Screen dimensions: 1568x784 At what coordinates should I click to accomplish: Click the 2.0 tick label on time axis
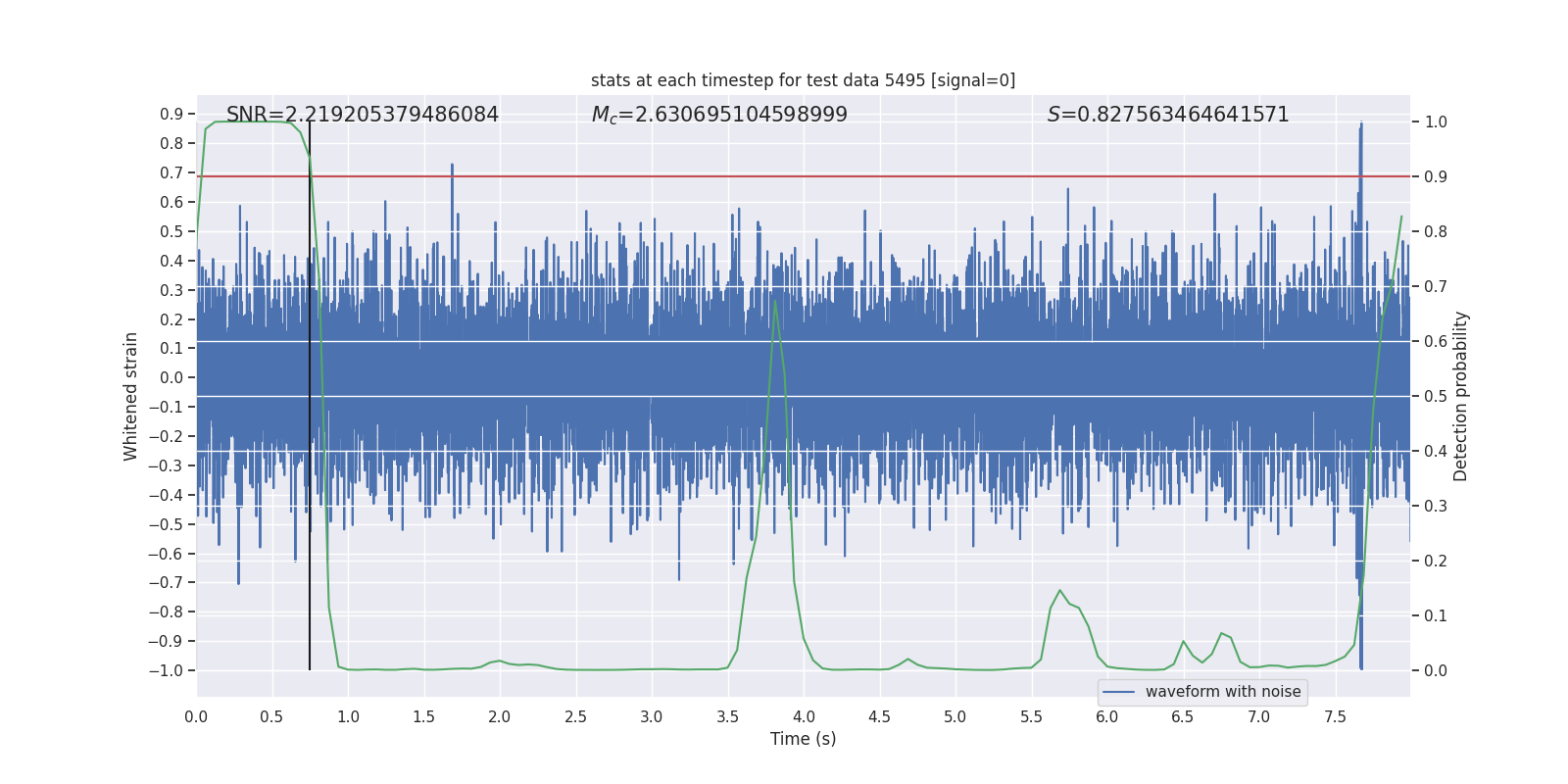pyautogui.click(x=500, y=717)
